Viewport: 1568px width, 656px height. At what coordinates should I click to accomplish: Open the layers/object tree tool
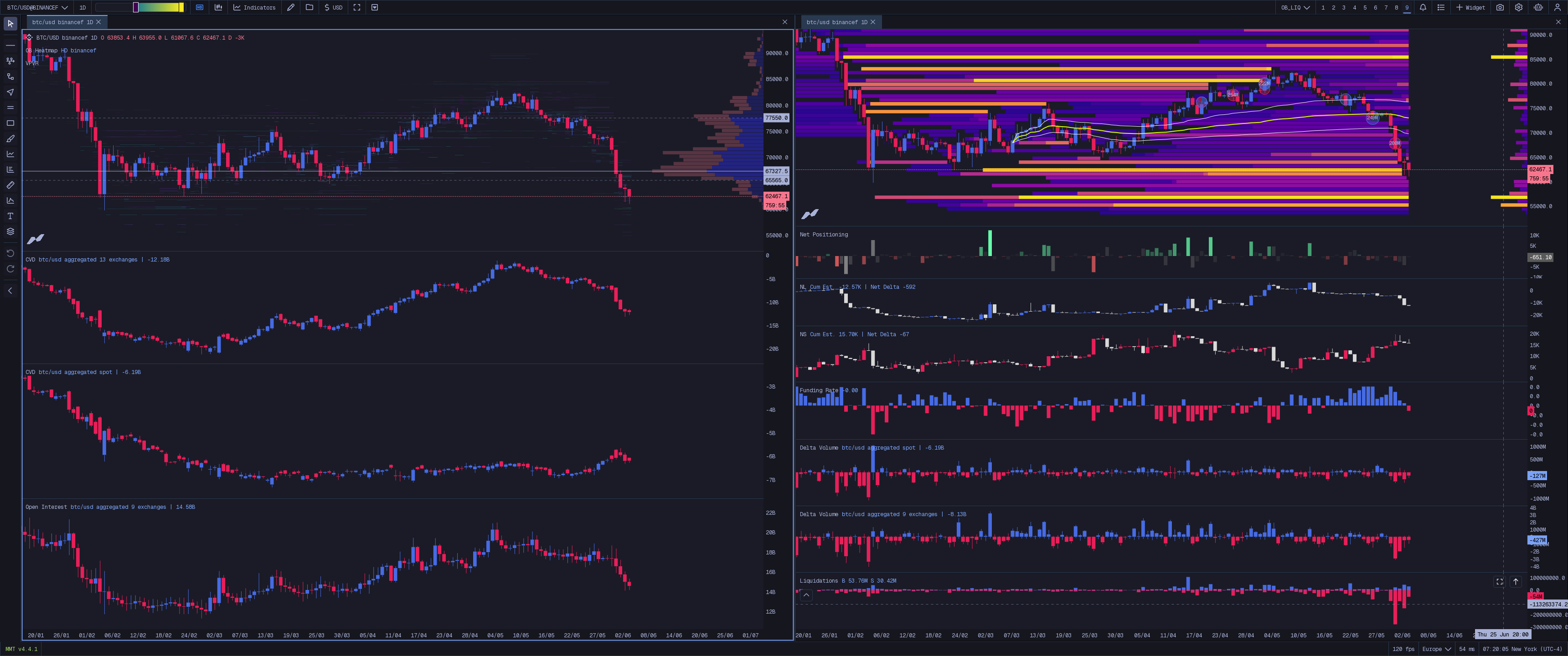coord(10,231)
